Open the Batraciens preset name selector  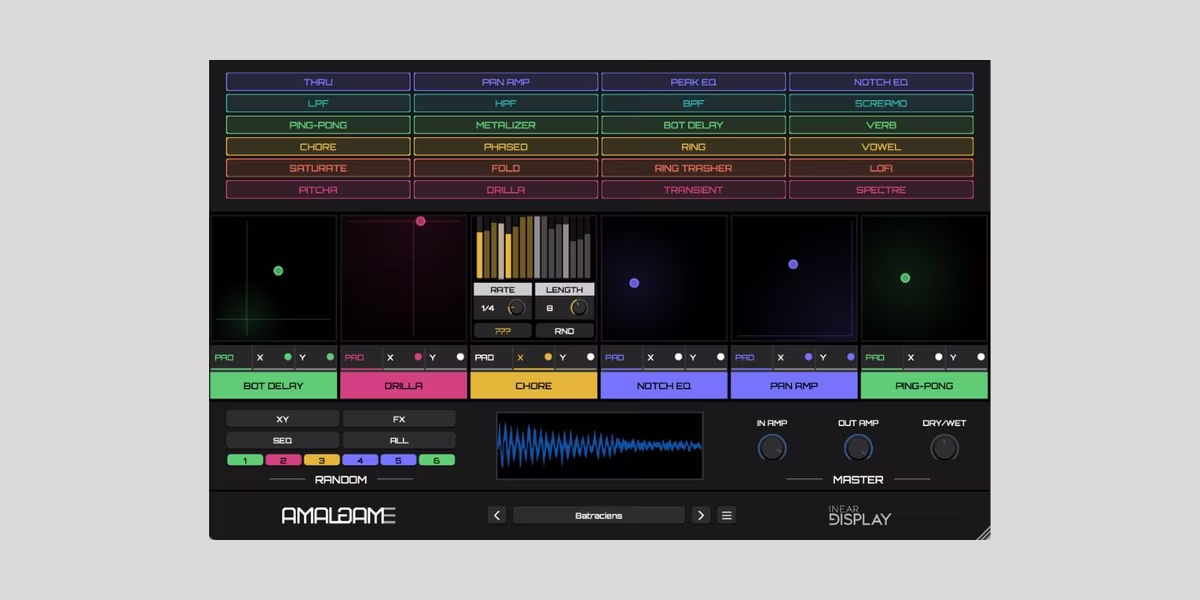tap(598, 514)
